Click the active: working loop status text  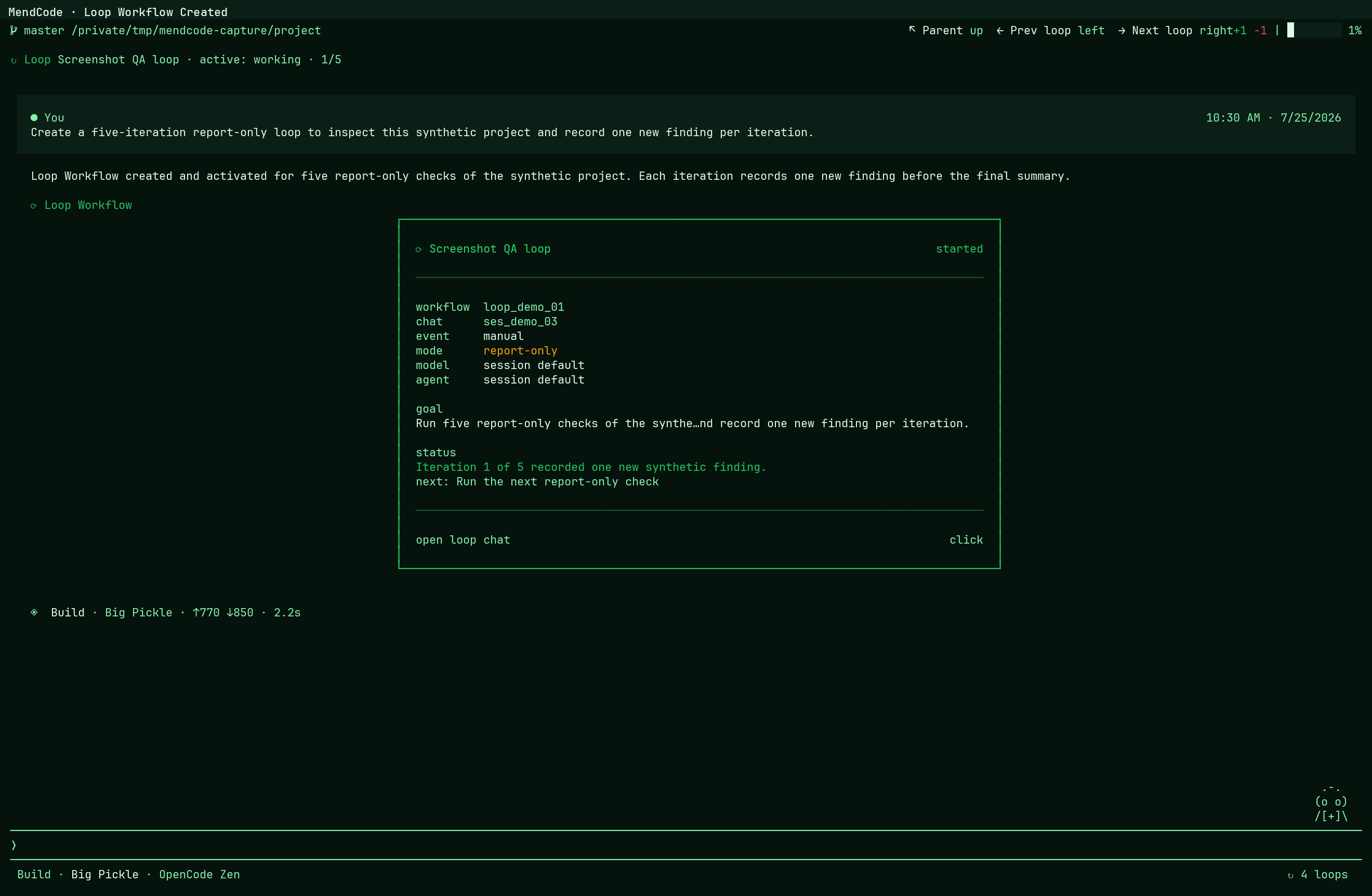tap(249, 60)
